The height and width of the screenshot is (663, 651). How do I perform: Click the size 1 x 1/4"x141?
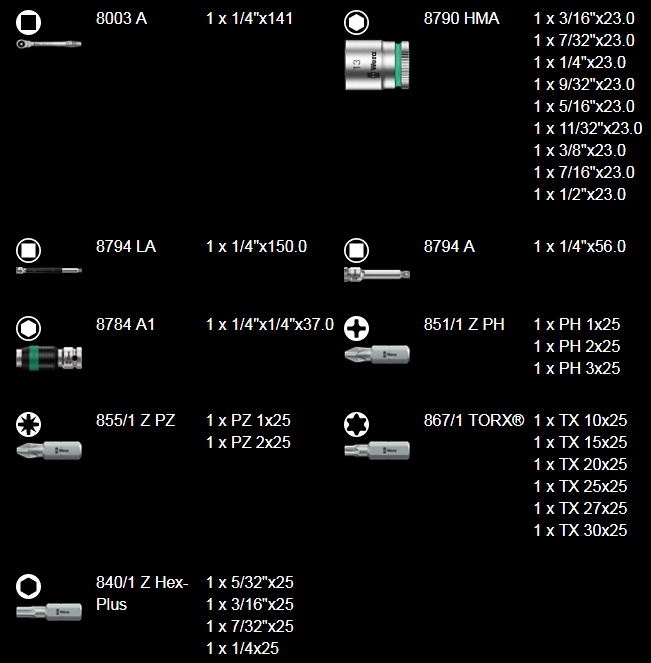pyautogui.click(x=249, y=19)
